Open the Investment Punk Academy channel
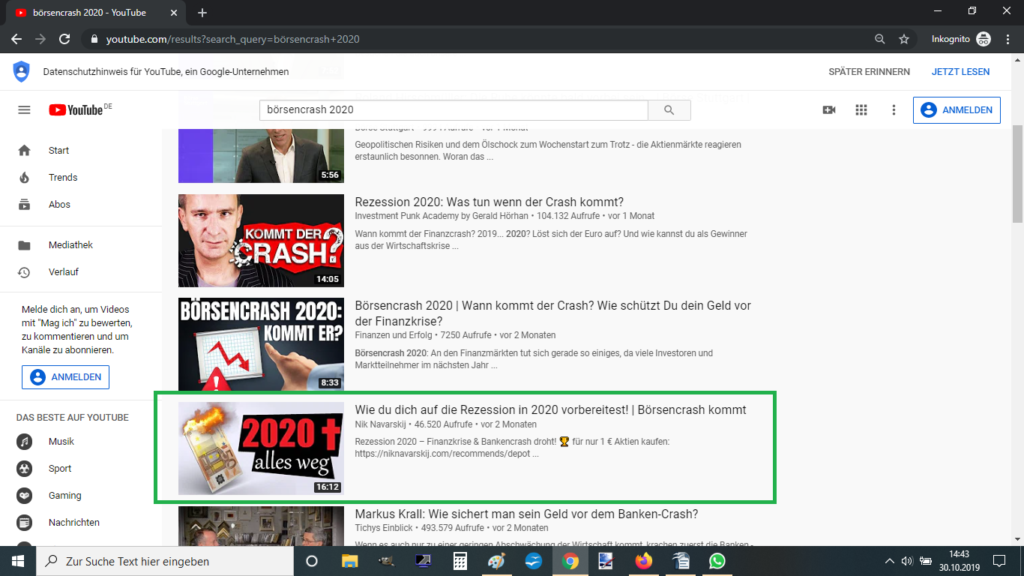The image size is (1024, 576). coord(440,216)
